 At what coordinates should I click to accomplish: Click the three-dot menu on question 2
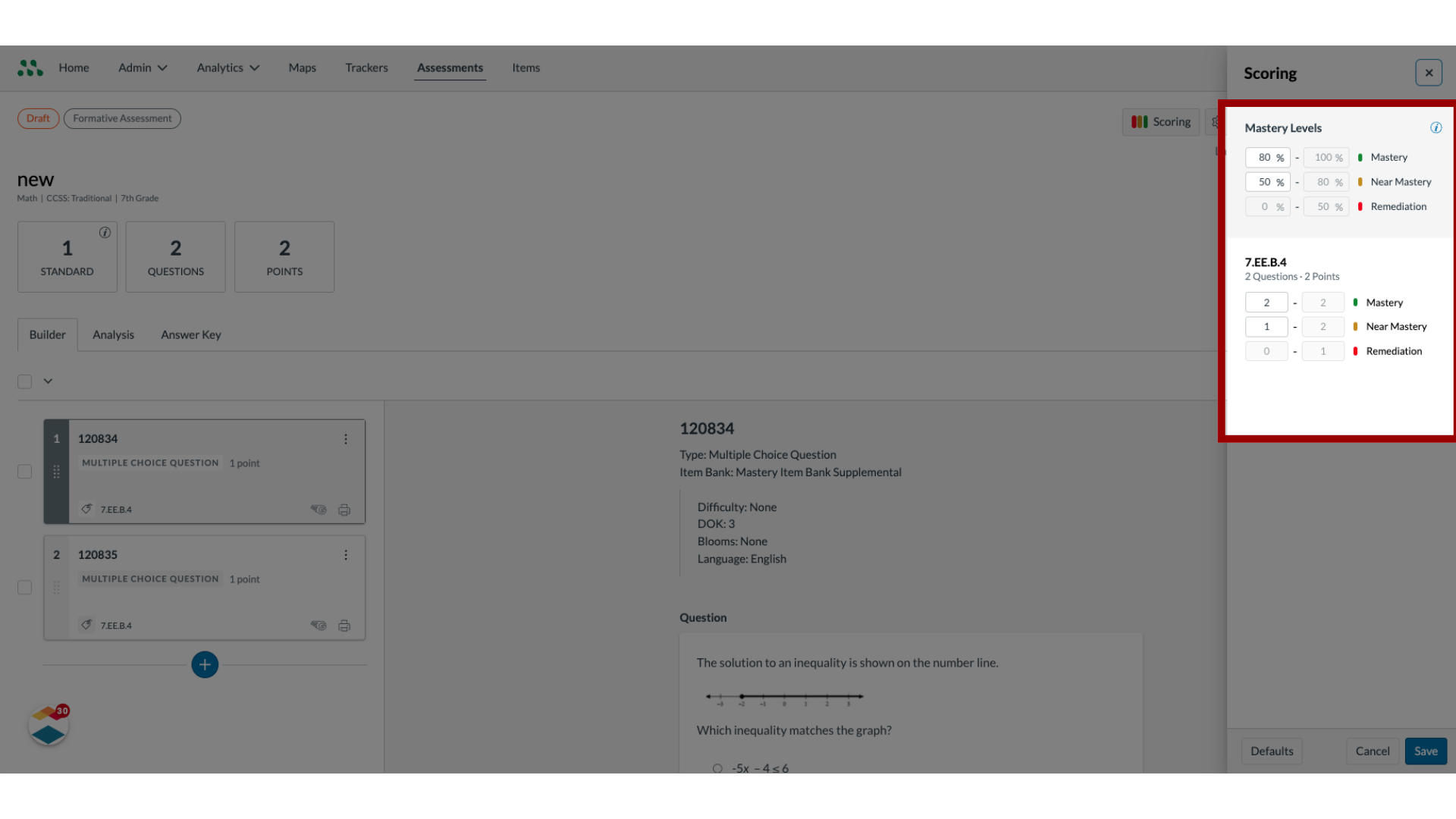point(346,554)
